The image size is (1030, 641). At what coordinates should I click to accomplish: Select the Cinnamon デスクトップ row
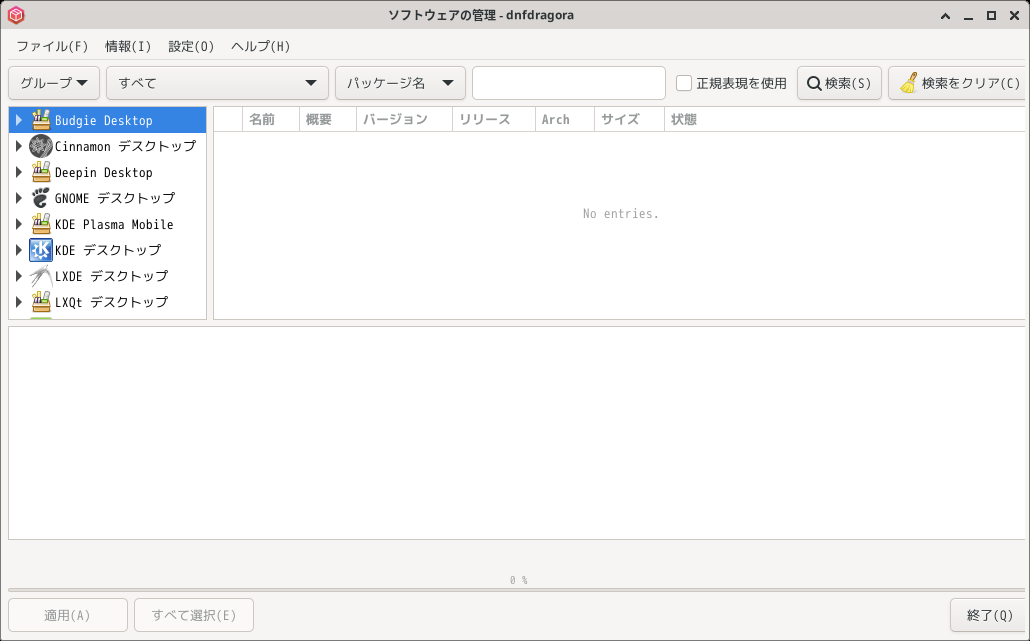point(108,146)
